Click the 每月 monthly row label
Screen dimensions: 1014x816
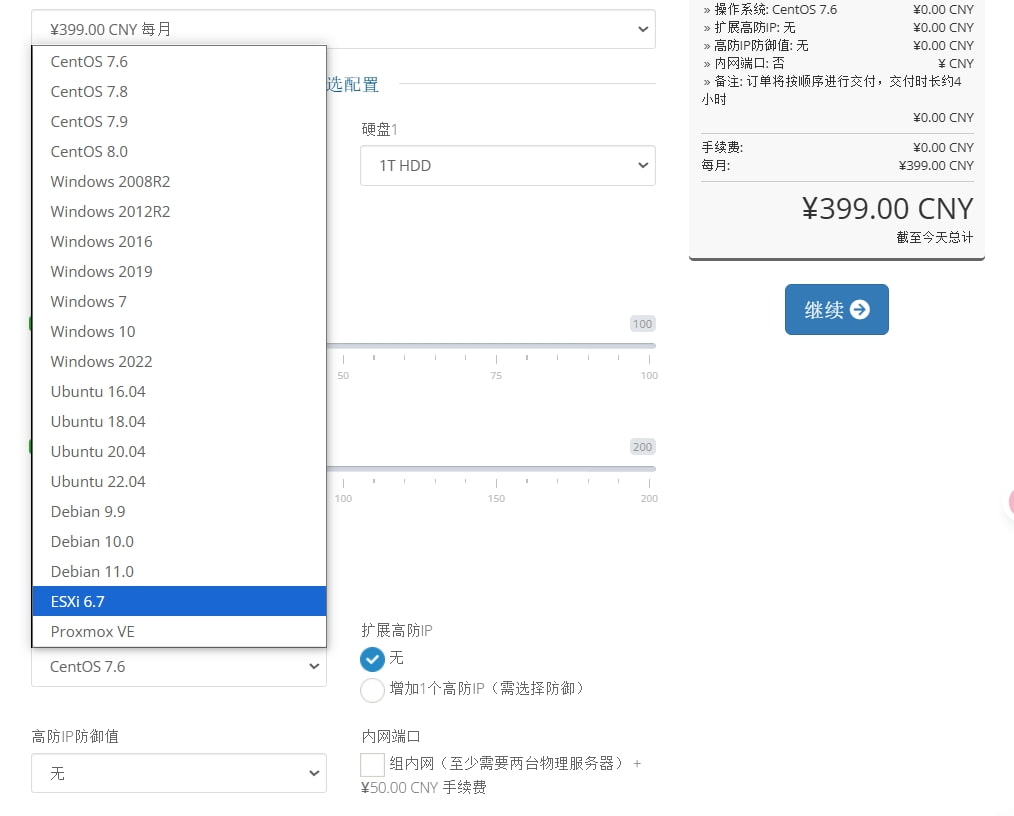click(x=716, y=166)
